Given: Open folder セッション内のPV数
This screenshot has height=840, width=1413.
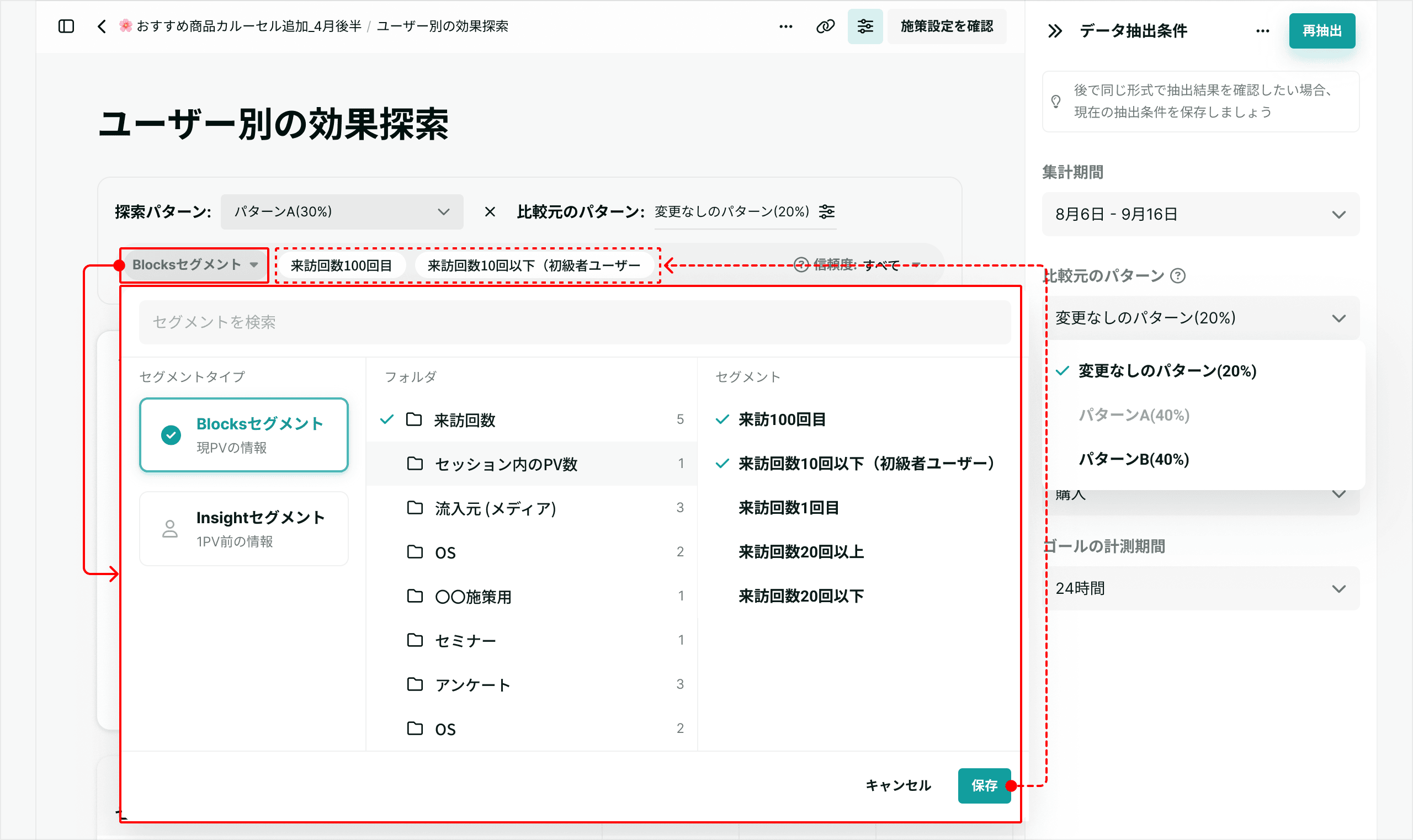Looking at the screenshot, I should 532,464.
